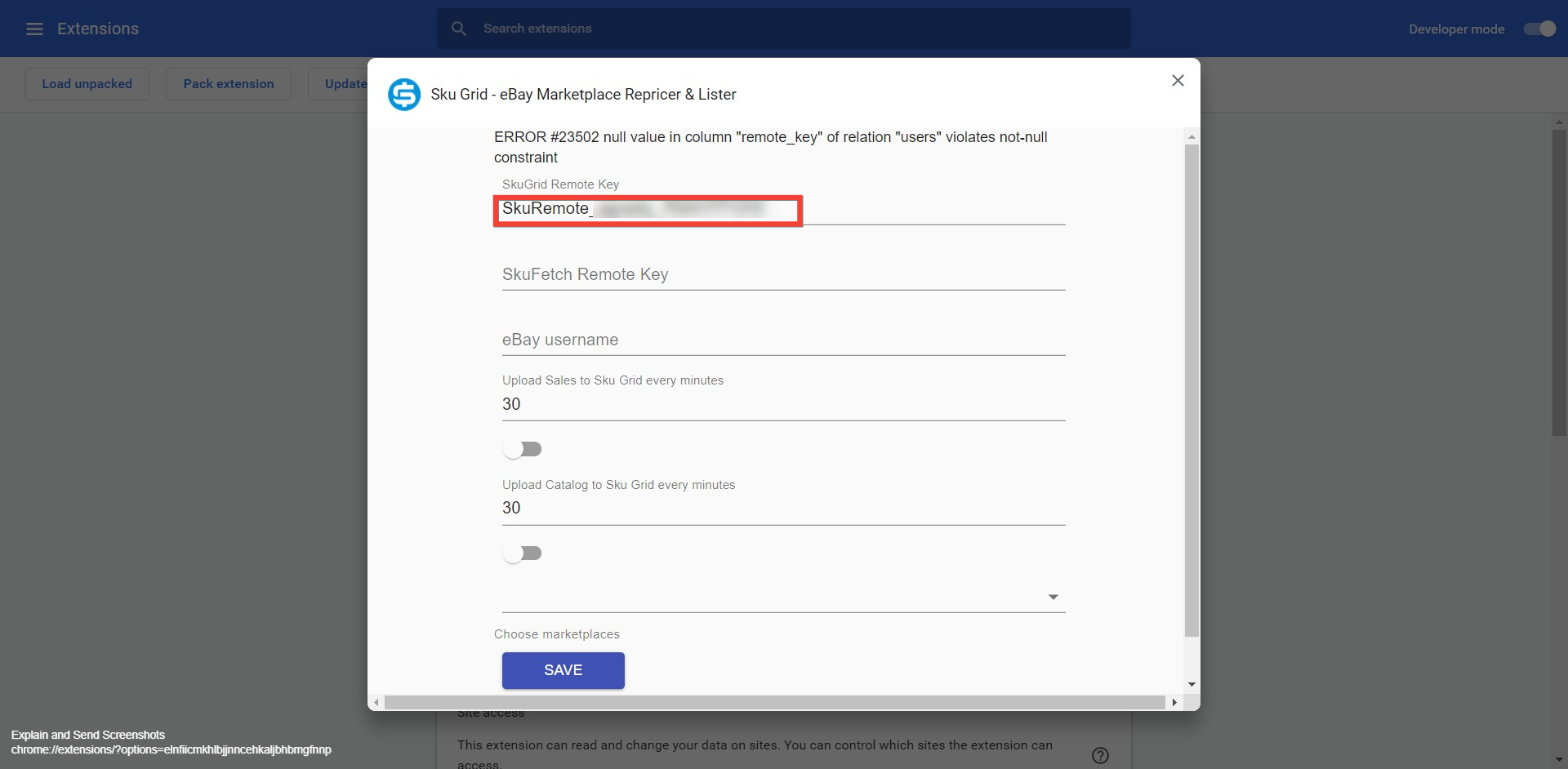The height and width of the screenshot is (769, 1568).
Task: Click Load unpacked button
Action: [x=87, y=84]
